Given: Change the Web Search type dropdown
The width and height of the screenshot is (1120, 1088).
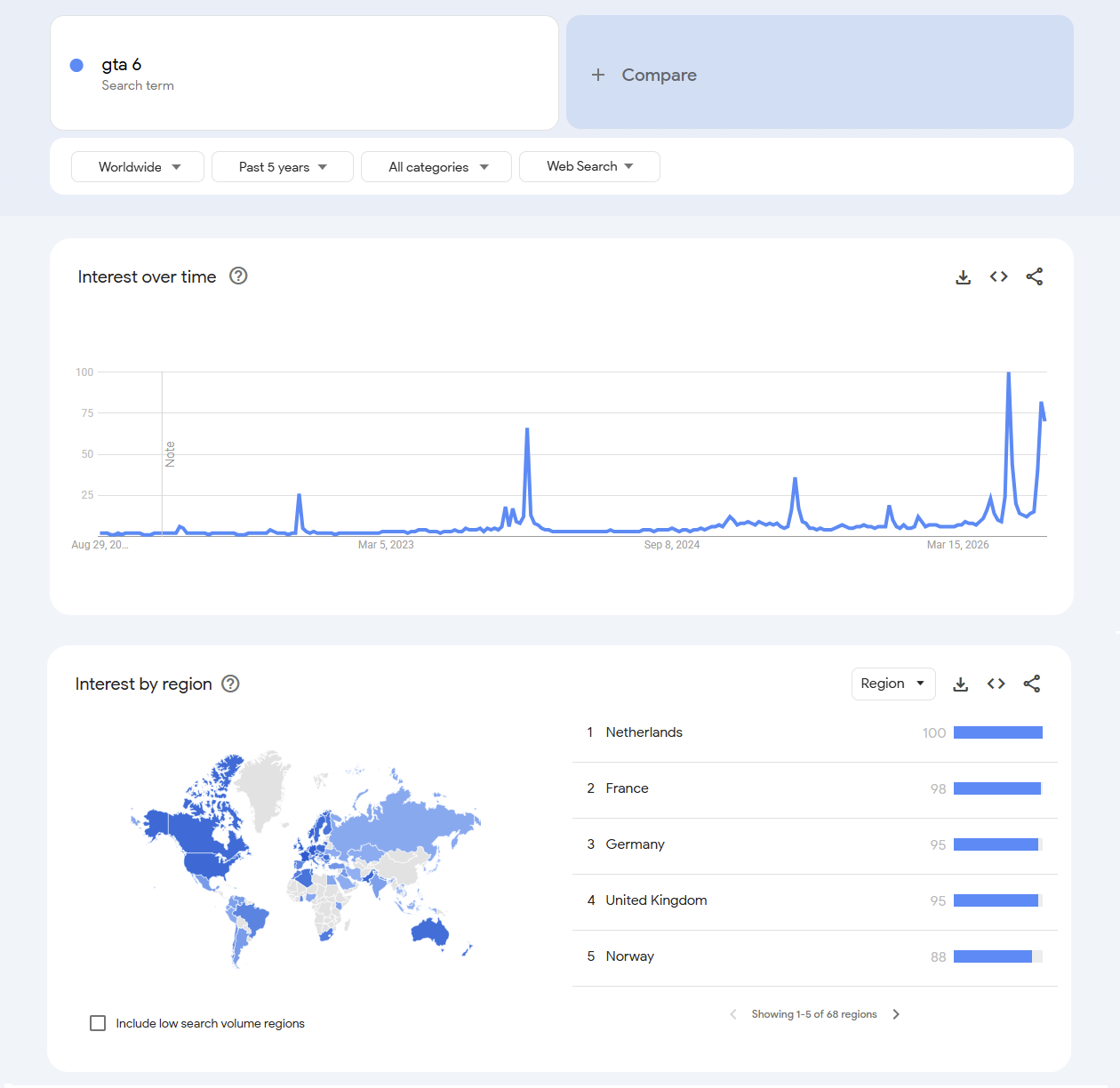Looking at the screenshot, I should (x=589, y=166).
